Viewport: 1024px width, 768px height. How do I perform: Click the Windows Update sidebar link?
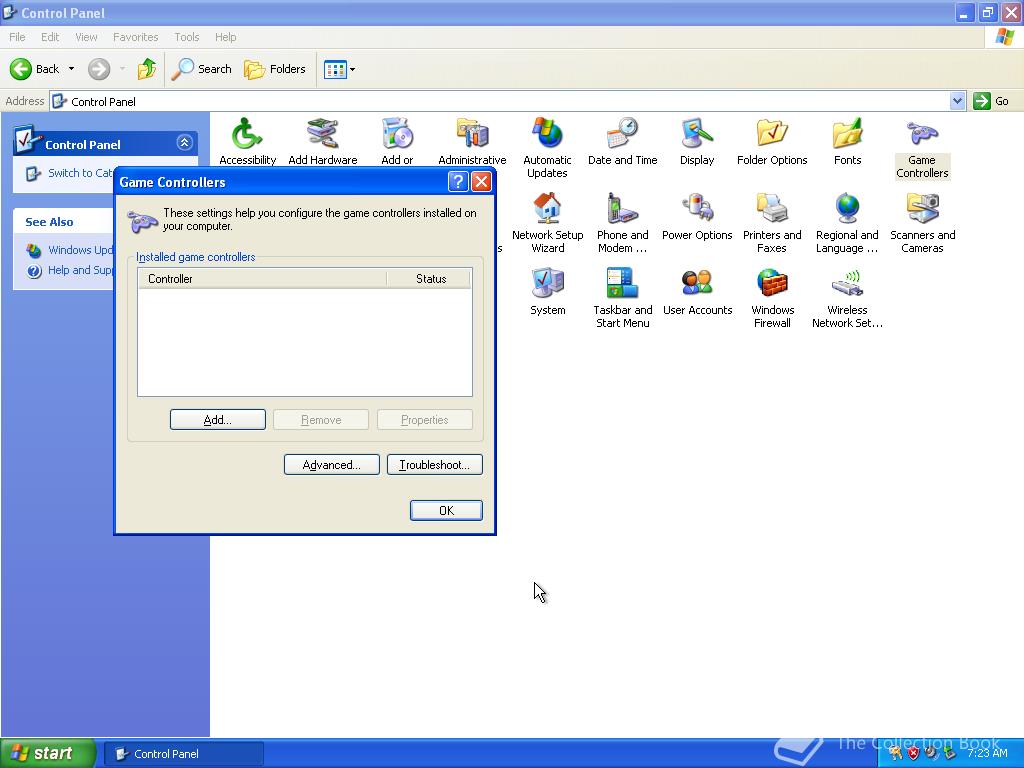click(x=80, y=250)
